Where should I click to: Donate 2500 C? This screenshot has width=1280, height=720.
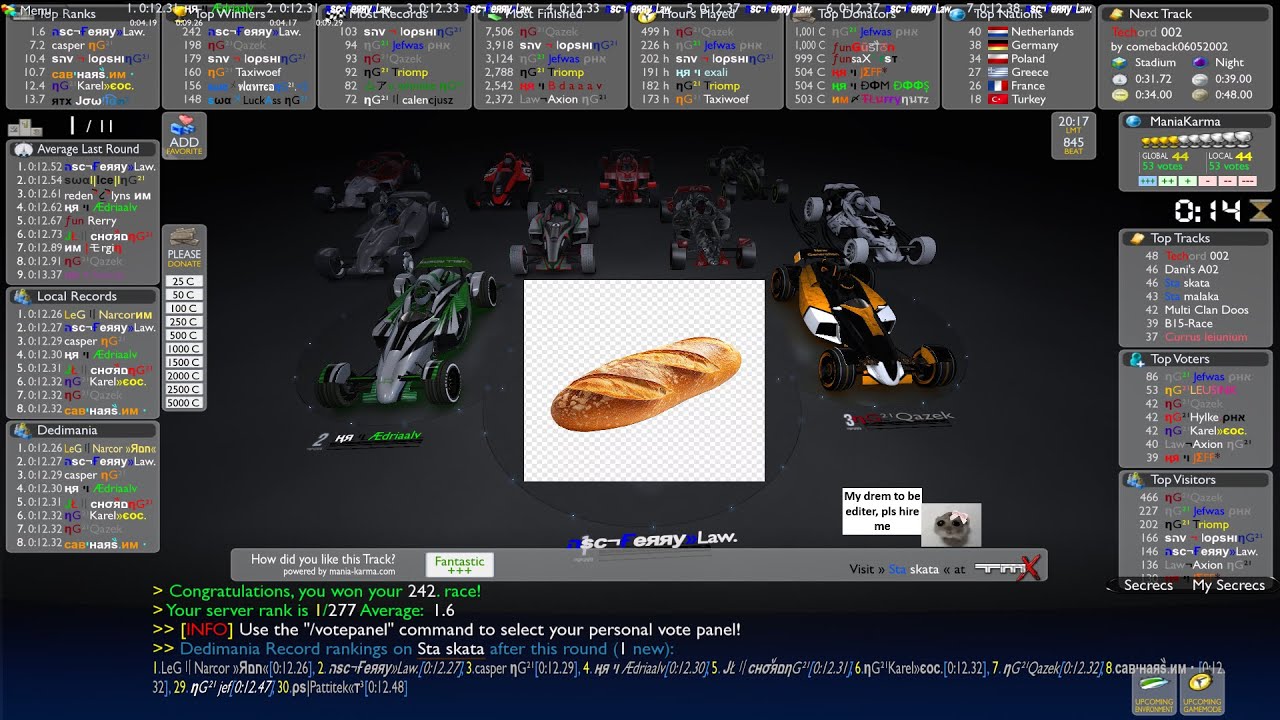[184, 390]
